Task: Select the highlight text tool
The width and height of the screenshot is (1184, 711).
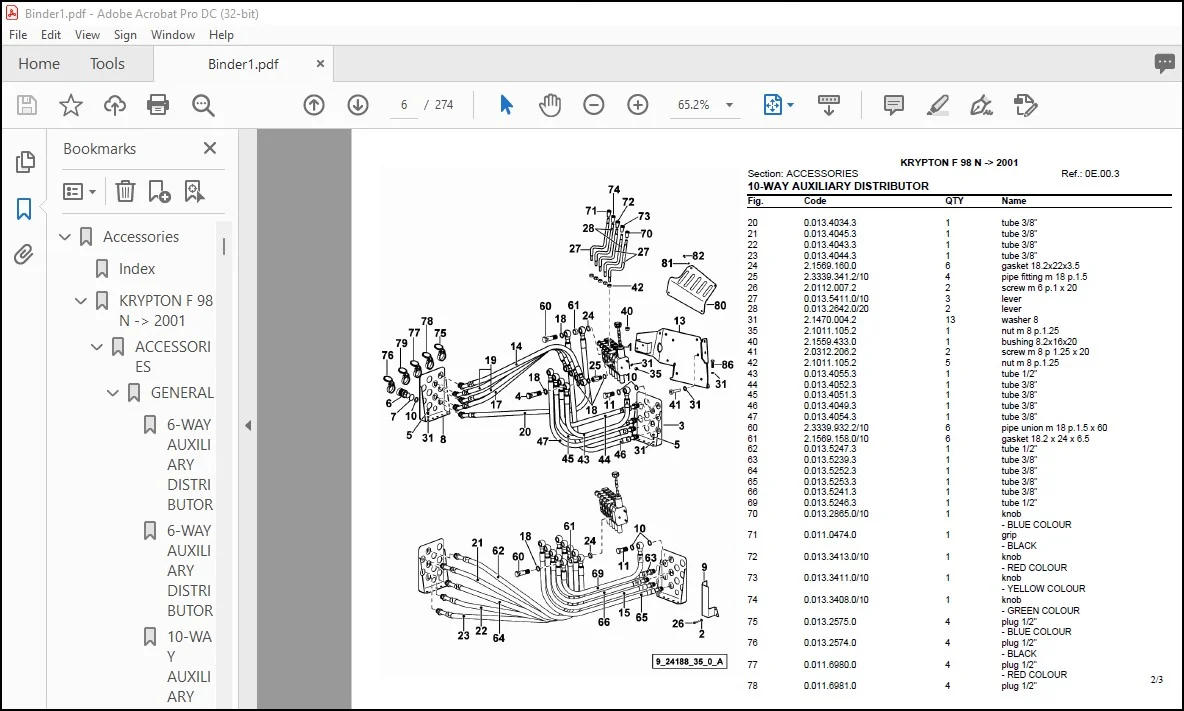Action: 938,105
